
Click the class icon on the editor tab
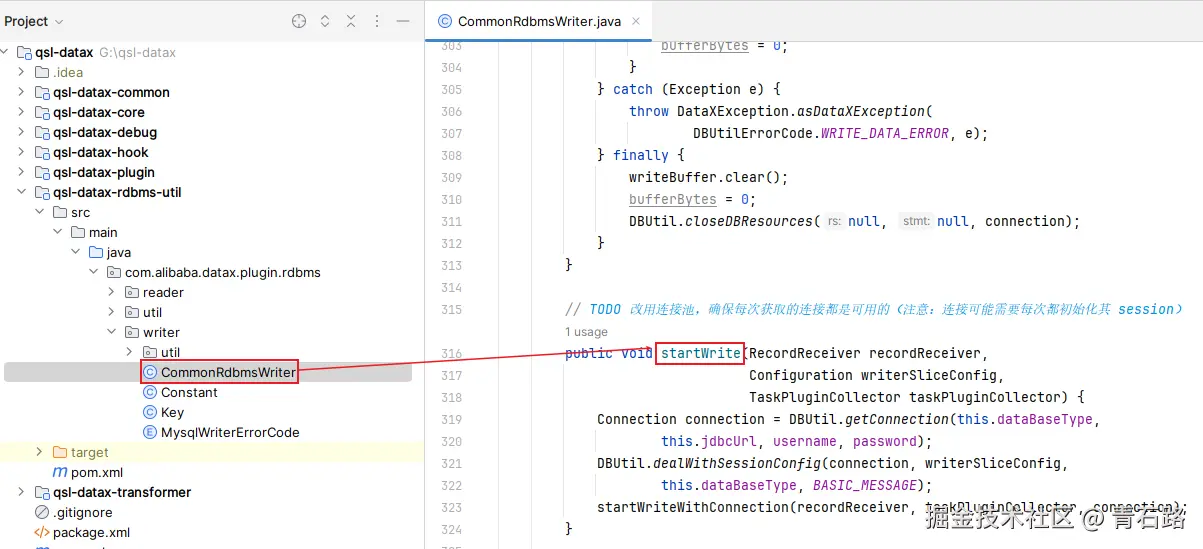pos(444,21)
